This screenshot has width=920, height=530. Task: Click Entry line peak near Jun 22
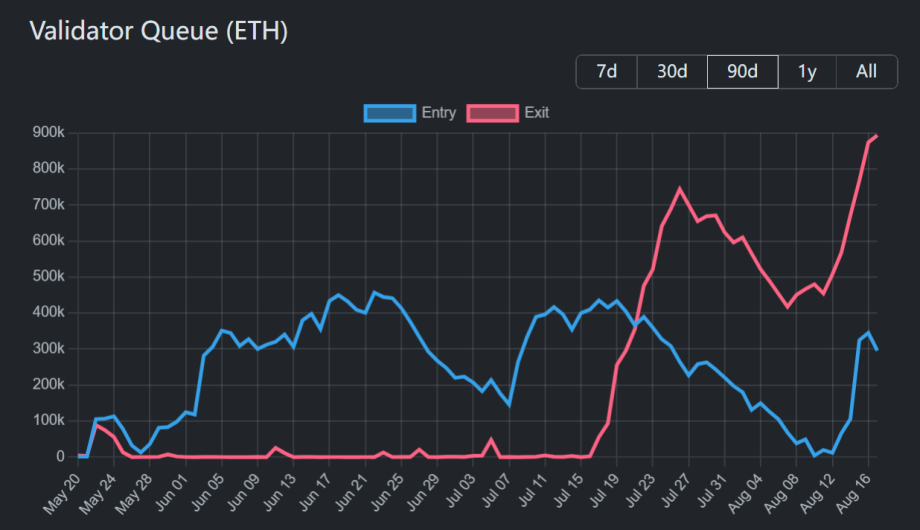[x=375, y=293]
